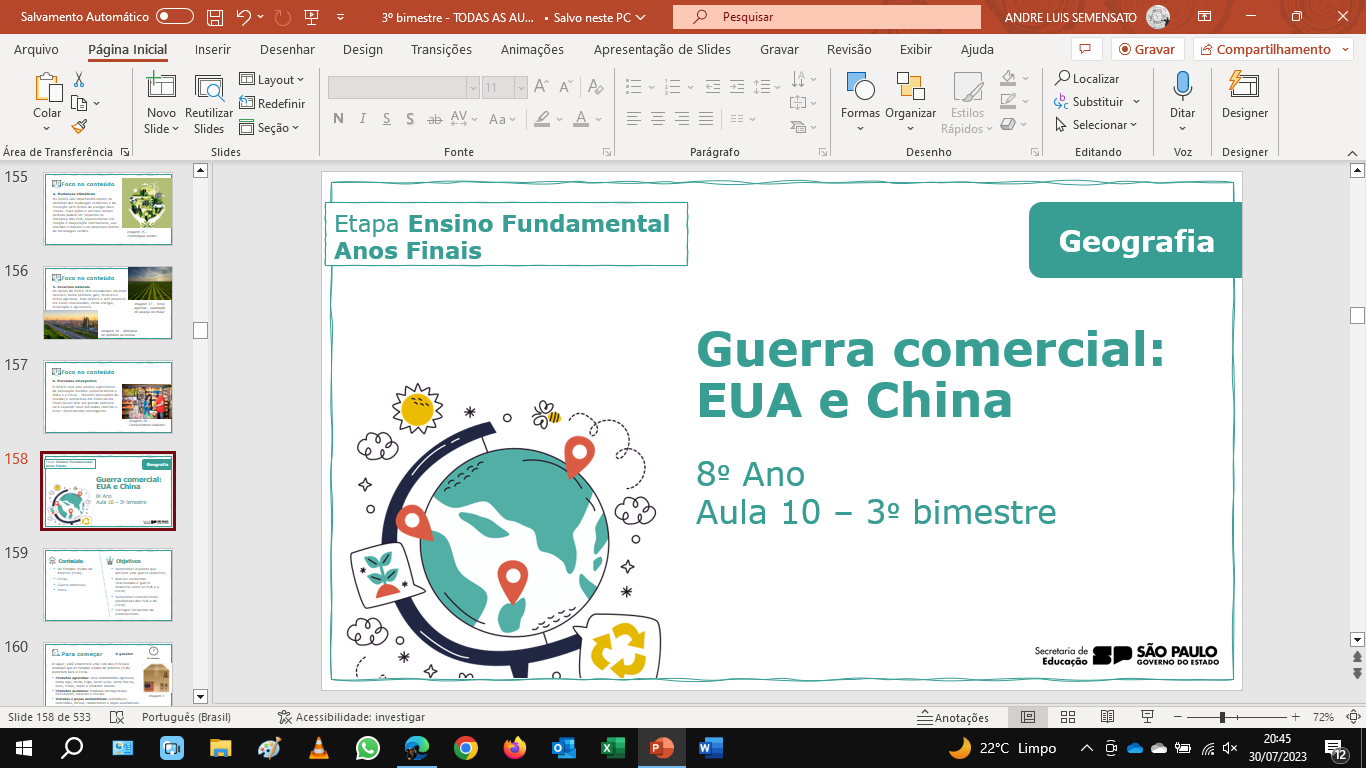Start slideshow icon in status bar
Image resolution: width=1366 pixels, height=768 pixels.
[1147, 717]
